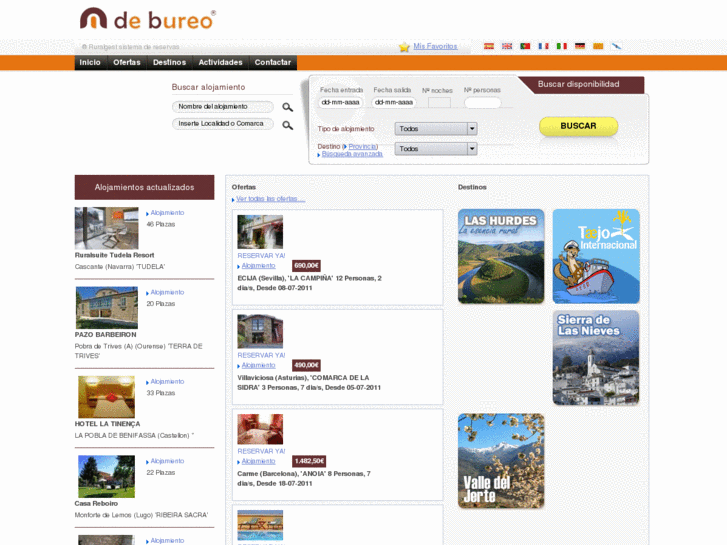Open the Actividades menu item

coord(220,63)
